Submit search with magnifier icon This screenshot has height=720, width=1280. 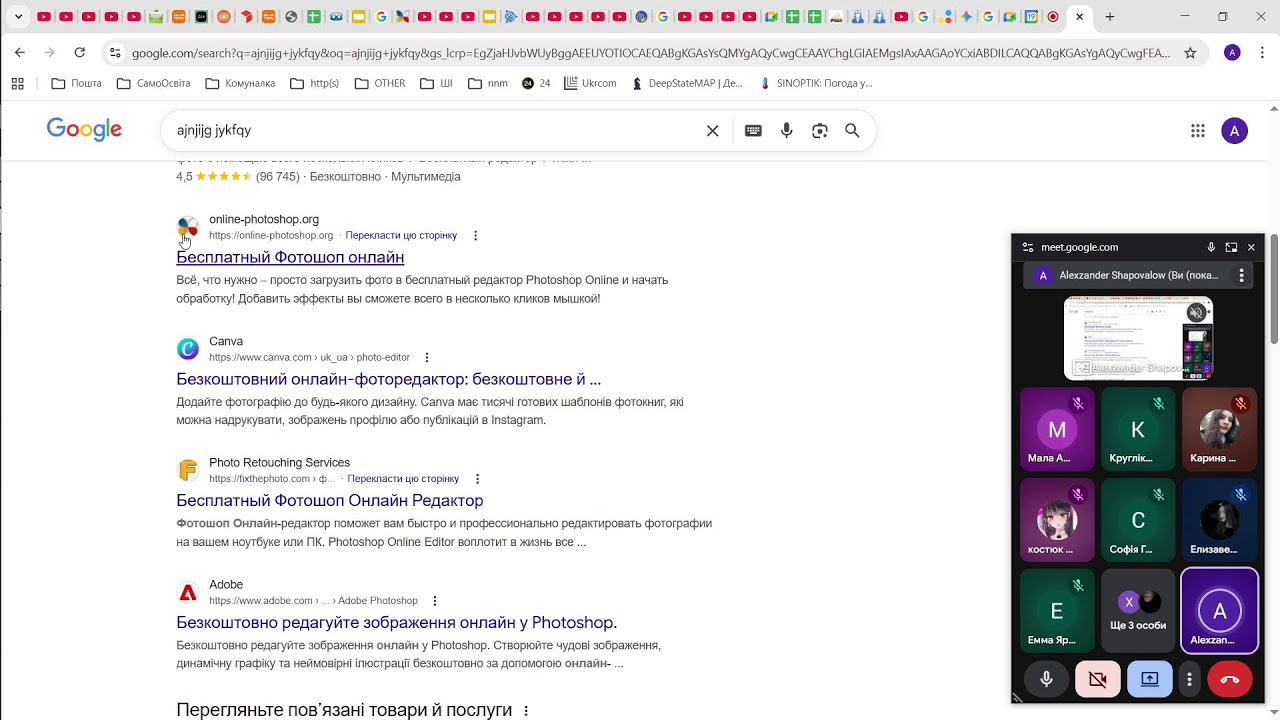852,131
